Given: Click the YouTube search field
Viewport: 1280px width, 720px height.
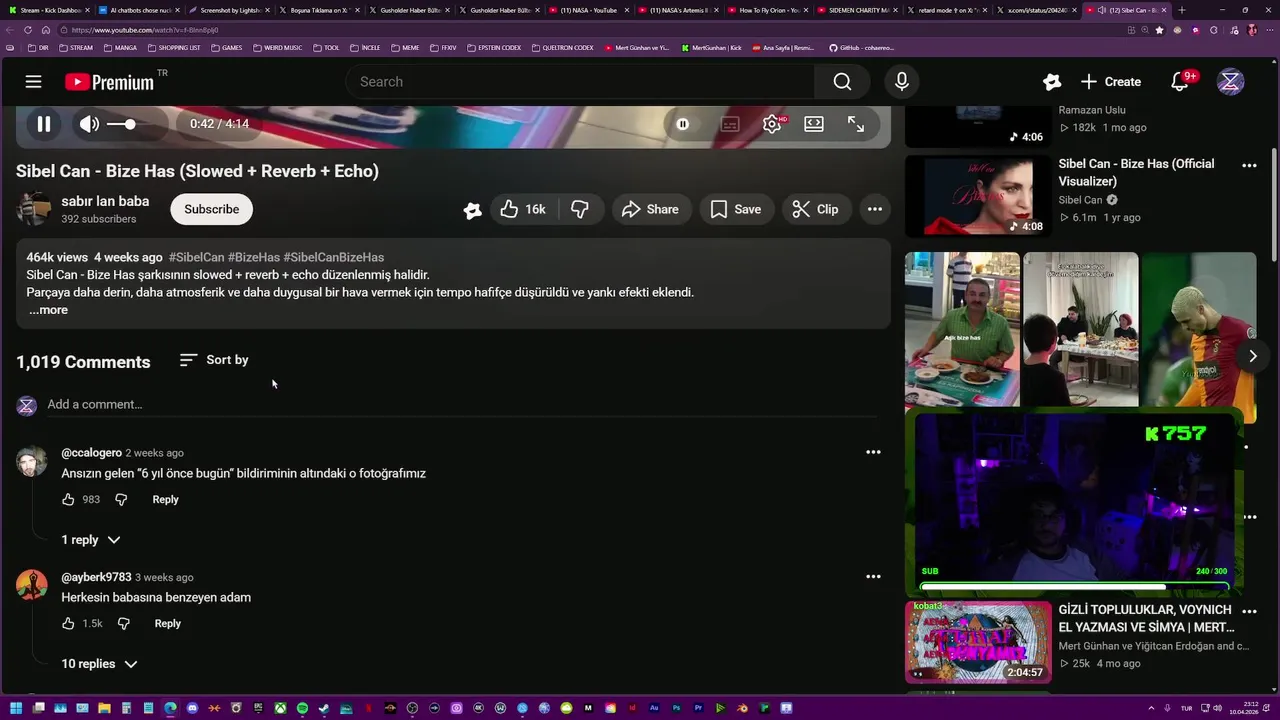Looking at the screenshot, I should coord(580,82).
